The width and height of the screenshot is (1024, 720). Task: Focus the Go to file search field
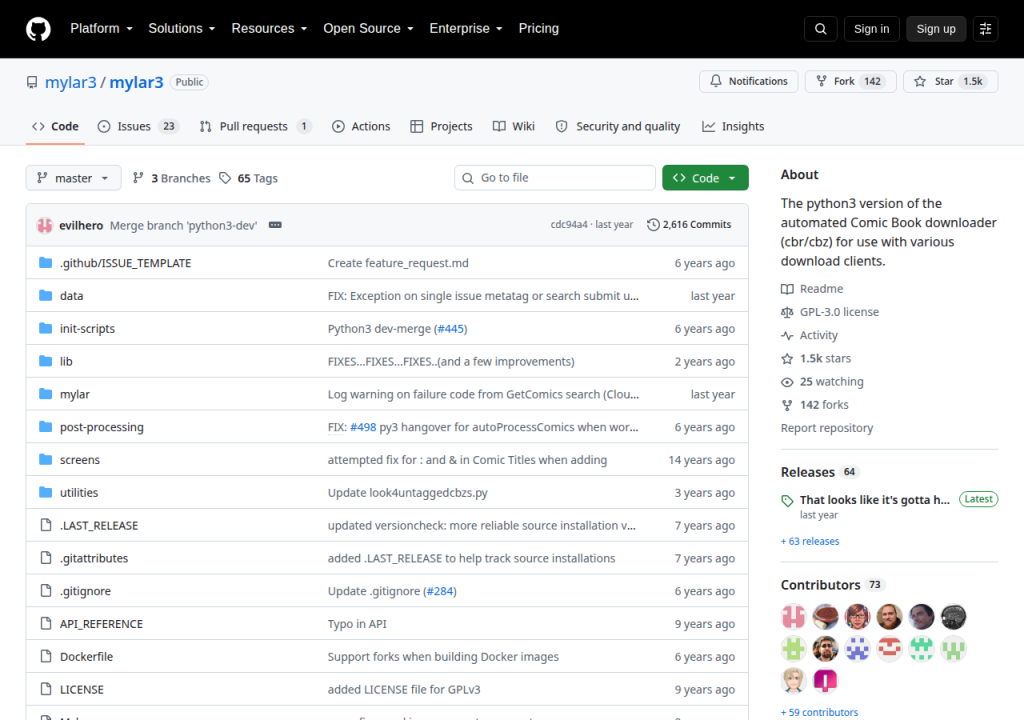pyautogui.click(x=554, y=178)
